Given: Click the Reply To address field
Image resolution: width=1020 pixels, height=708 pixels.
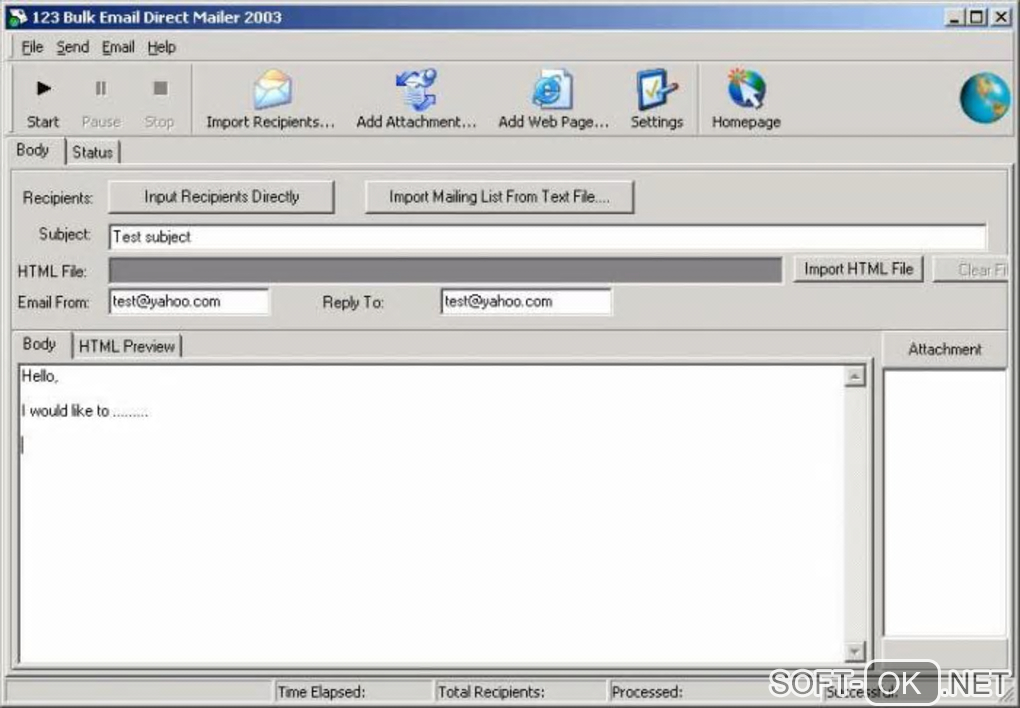Looking at the screenshot, I should (526, 302).
